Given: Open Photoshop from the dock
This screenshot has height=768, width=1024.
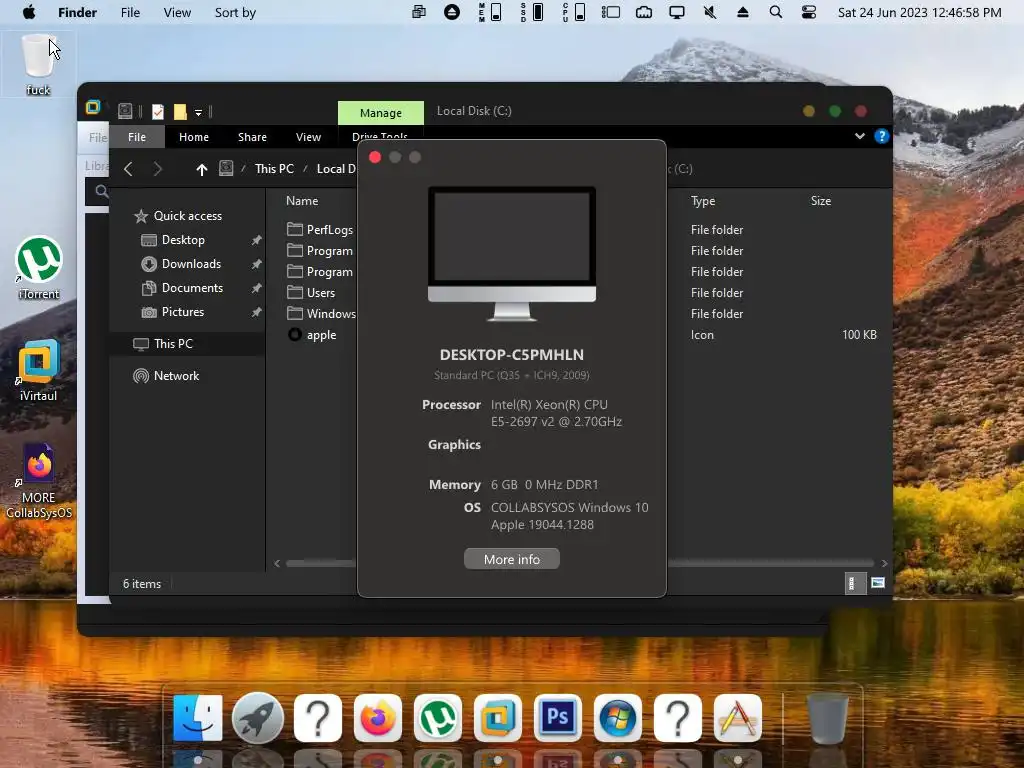Looking at the screenshot, I should (x=558, y=718).
